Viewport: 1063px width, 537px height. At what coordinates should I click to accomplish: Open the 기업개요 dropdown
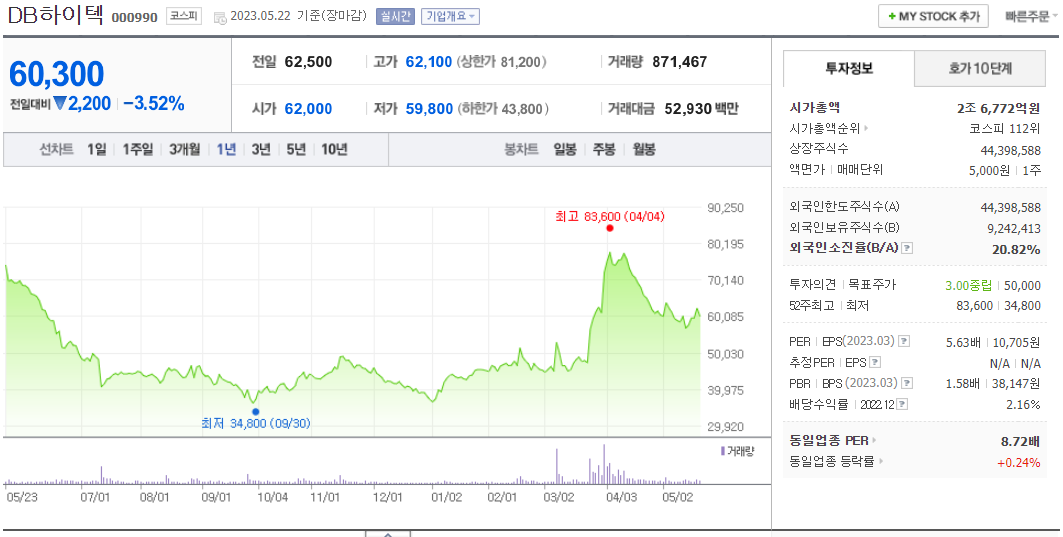click(x=450, y=16)
